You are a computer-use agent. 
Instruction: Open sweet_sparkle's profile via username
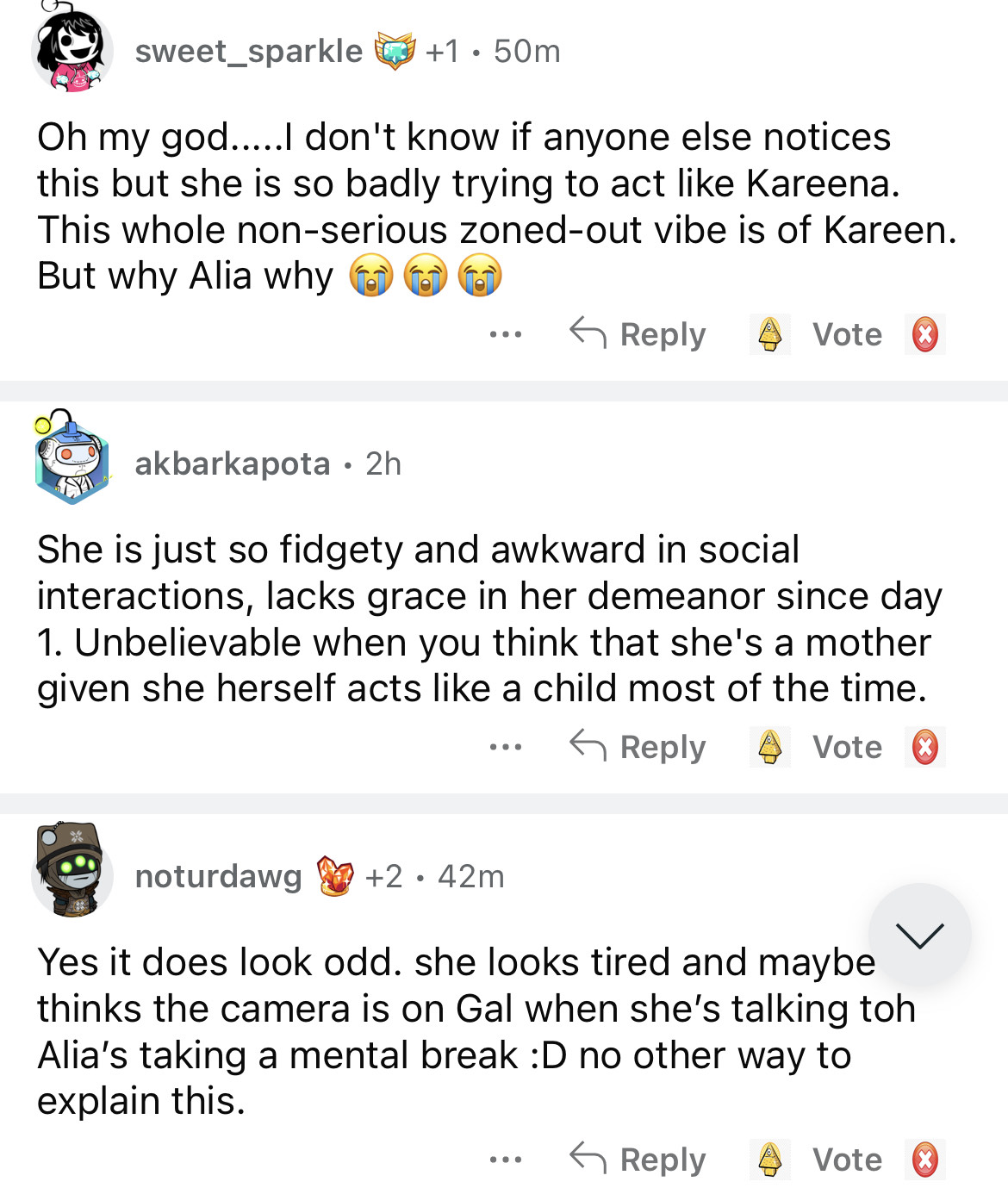[x=249, y=52]
